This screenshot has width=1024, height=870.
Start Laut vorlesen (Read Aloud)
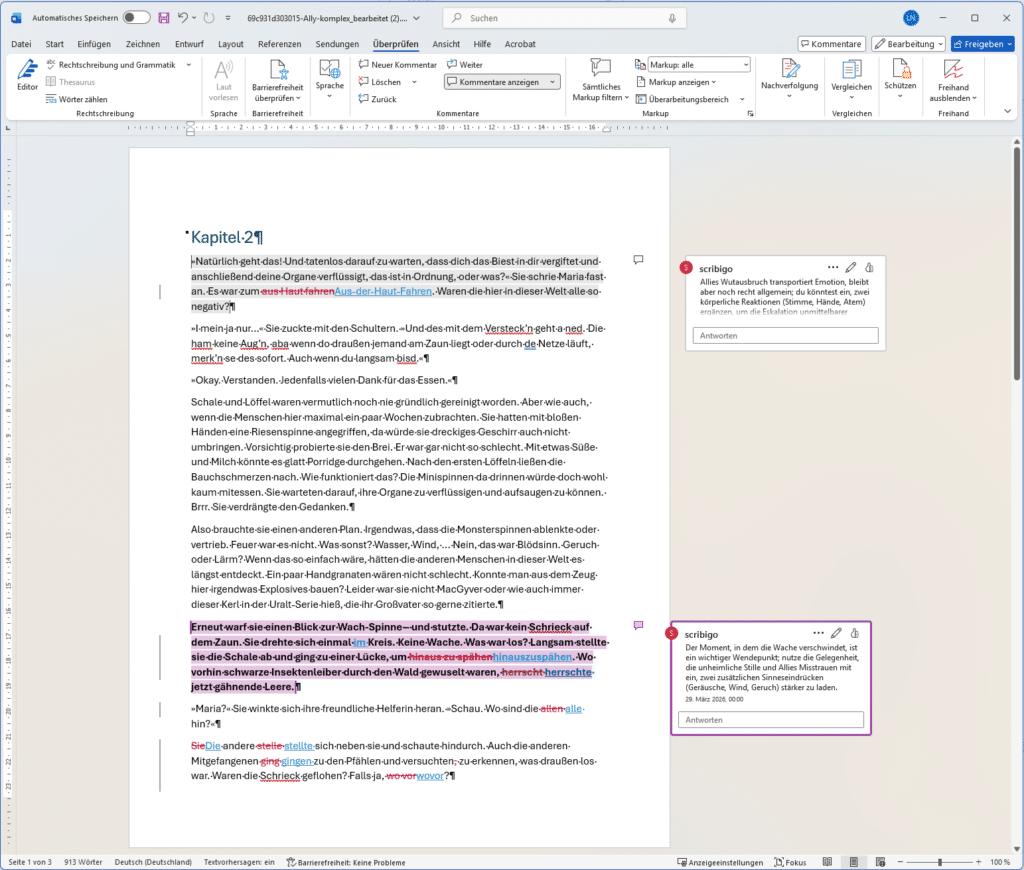223,80
